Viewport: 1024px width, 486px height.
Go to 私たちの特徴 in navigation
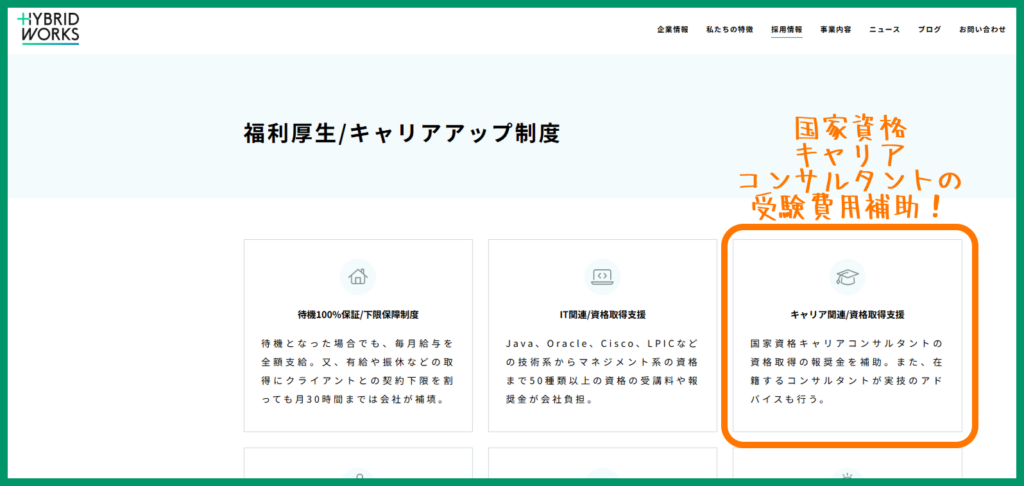pyautogui.click(x=729, y=30)
